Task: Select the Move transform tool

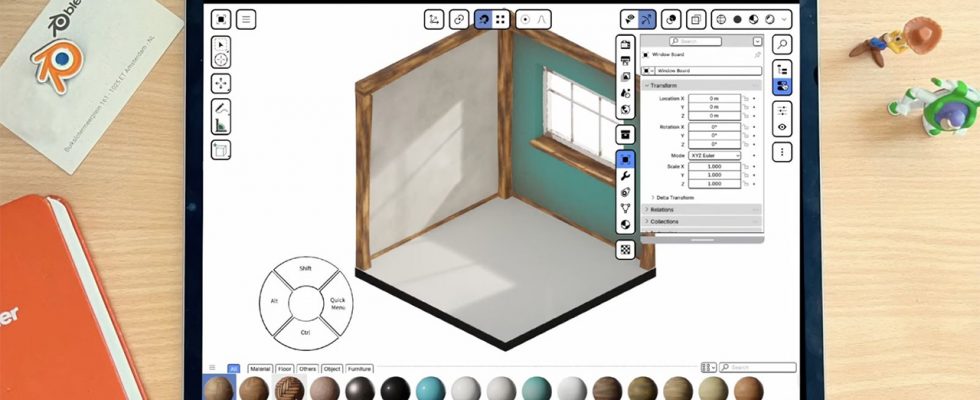Action: point(221,83)
